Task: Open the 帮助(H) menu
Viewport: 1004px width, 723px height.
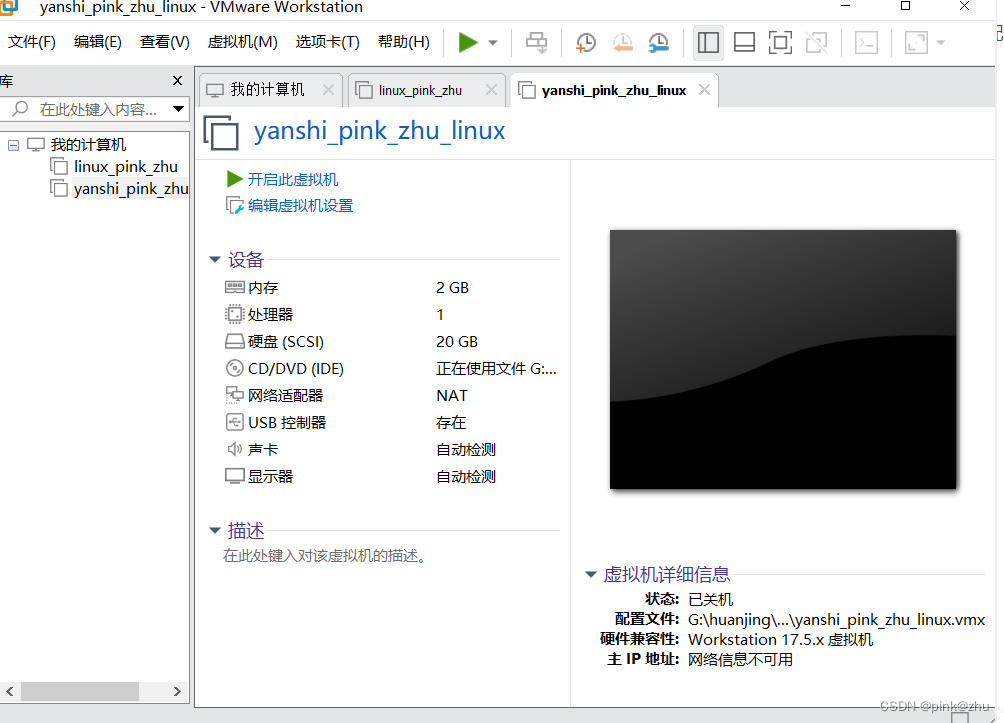Action: pos(403,42)
